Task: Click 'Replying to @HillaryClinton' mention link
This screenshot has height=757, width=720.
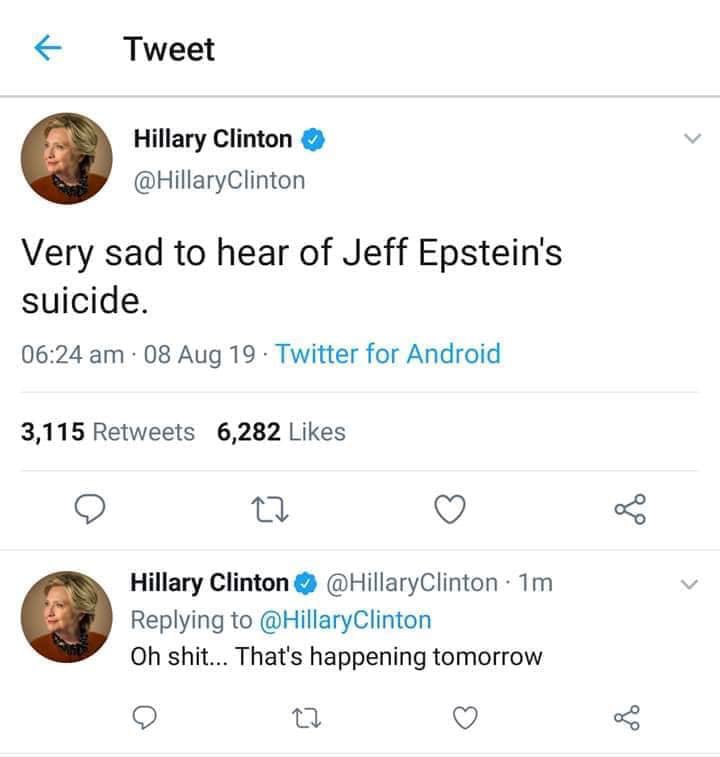Action: [x=345, y=619]
